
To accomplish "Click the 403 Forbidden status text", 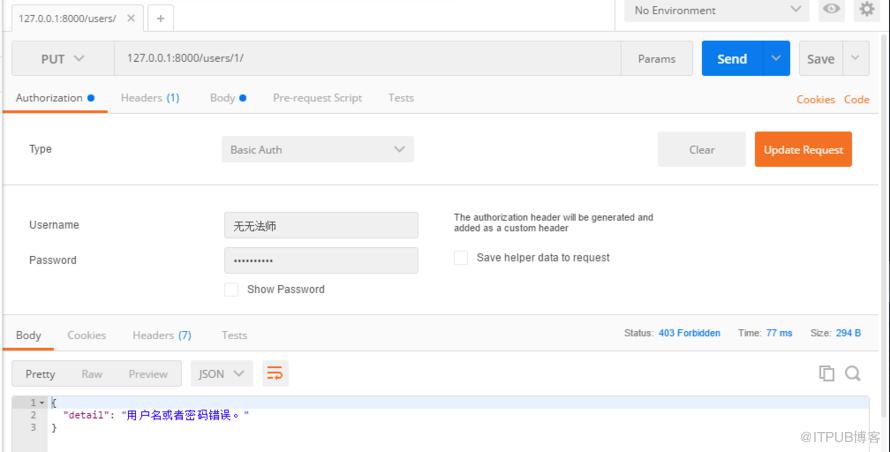I will click(689, 333).
